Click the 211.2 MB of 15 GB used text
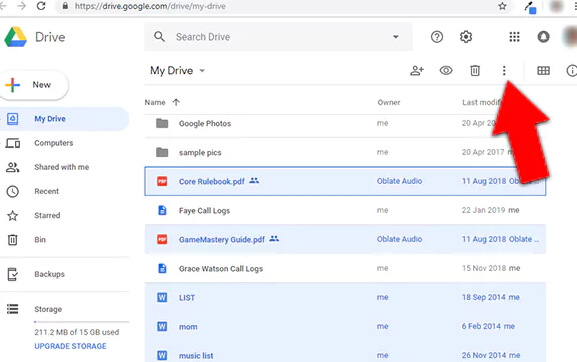Image resolution: width=577 pixels, height=362 pixels. (x=77, y=332)
